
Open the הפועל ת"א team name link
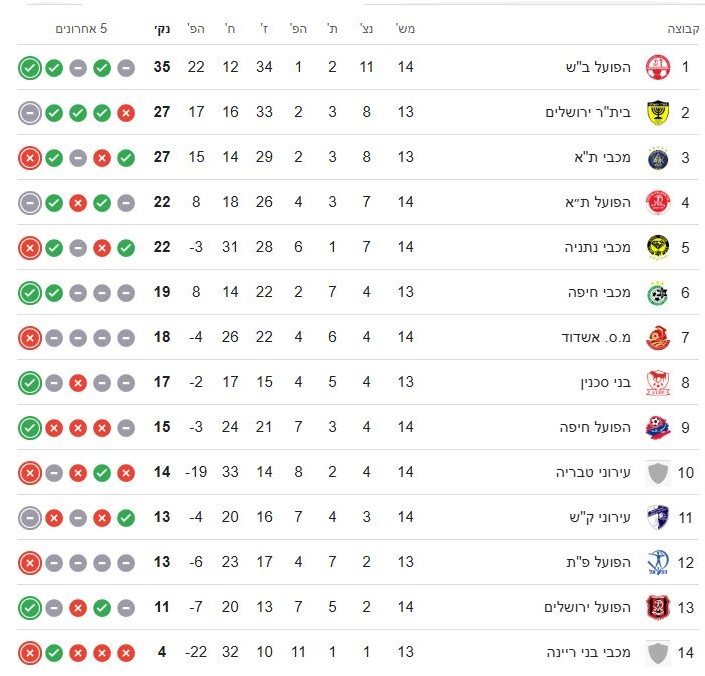coord(599,203)
